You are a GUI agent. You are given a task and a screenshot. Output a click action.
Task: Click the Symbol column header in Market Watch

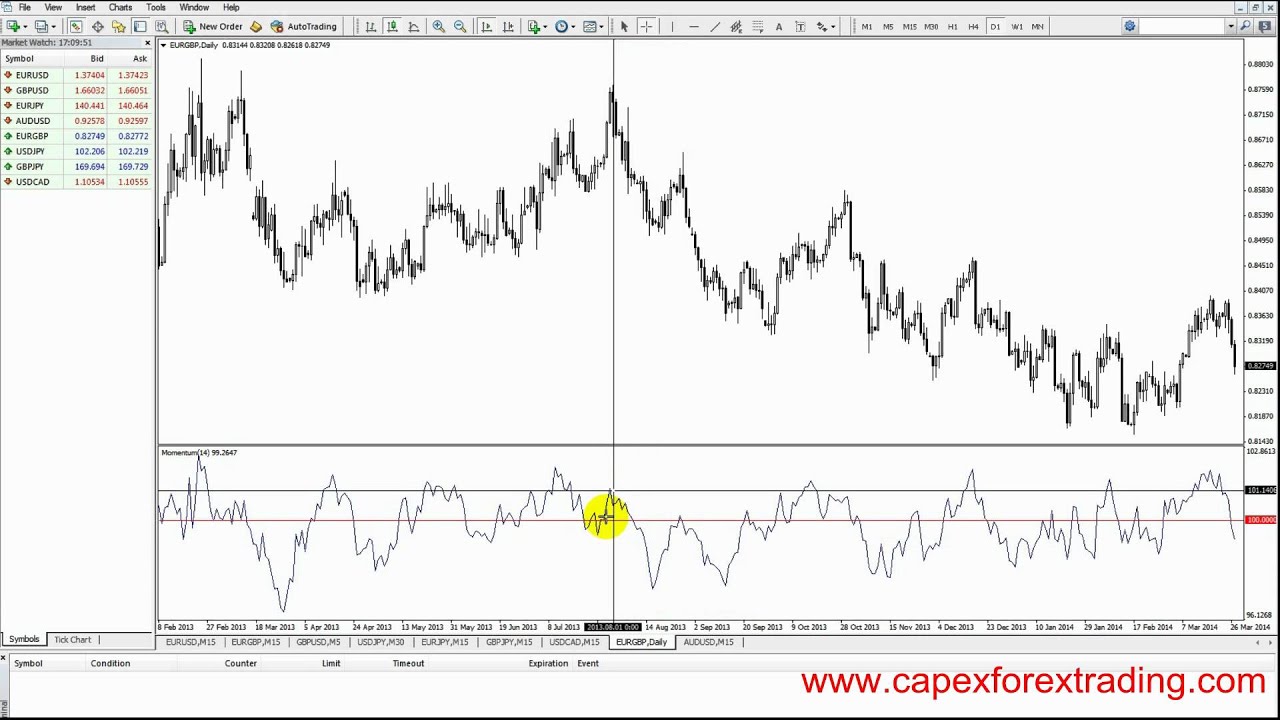(19, 59)
